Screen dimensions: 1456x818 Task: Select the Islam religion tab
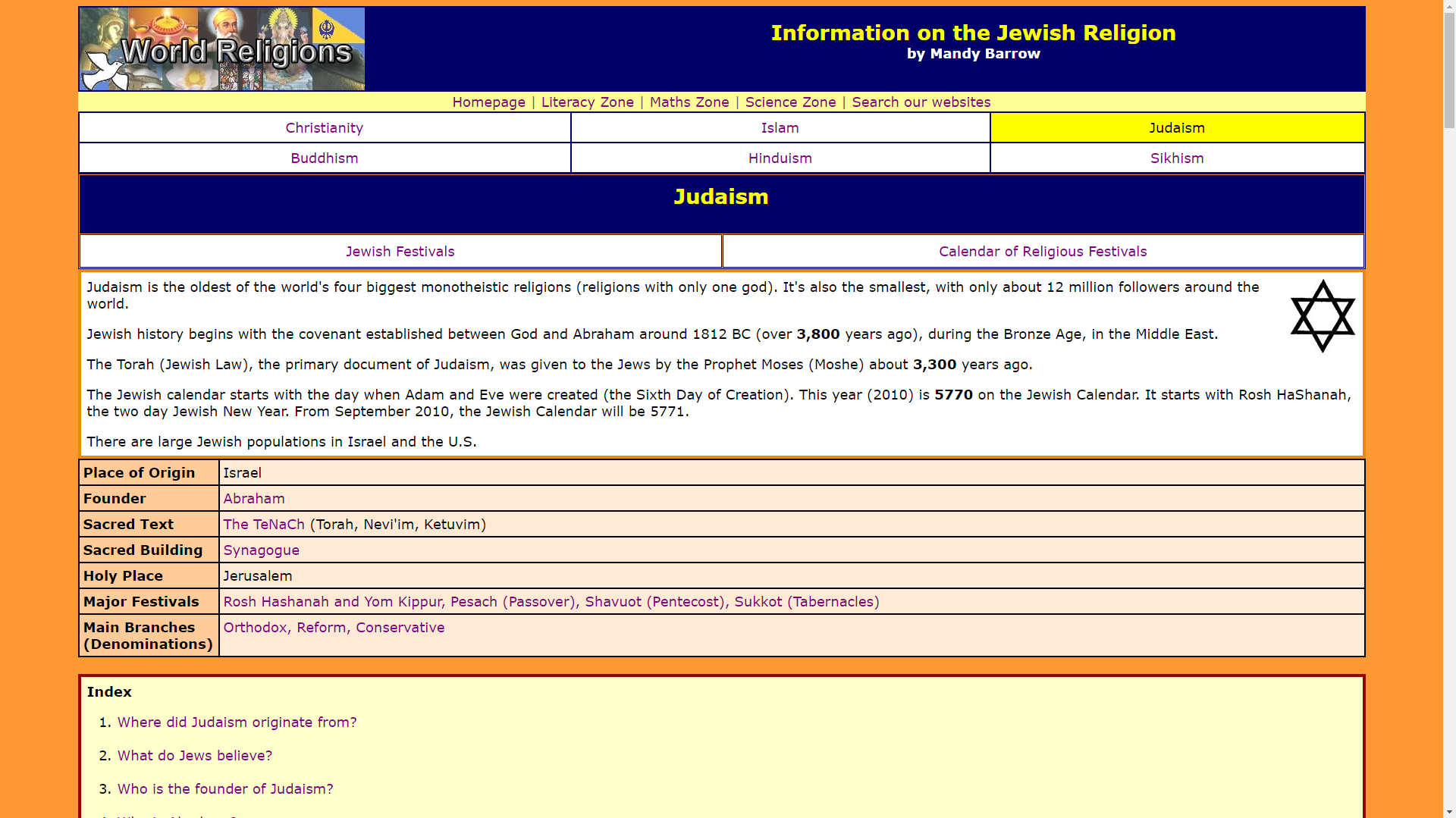click(780, 128)
